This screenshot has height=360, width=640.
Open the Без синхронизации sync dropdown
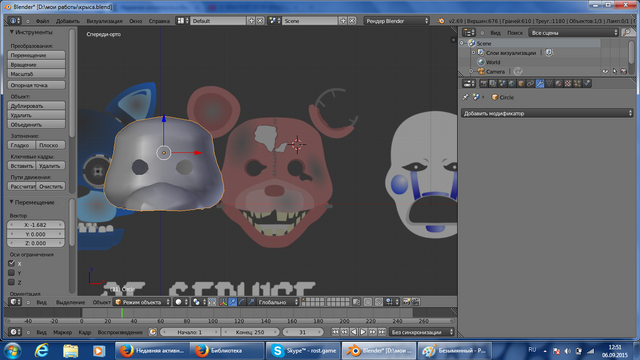(x=422, y=332)
